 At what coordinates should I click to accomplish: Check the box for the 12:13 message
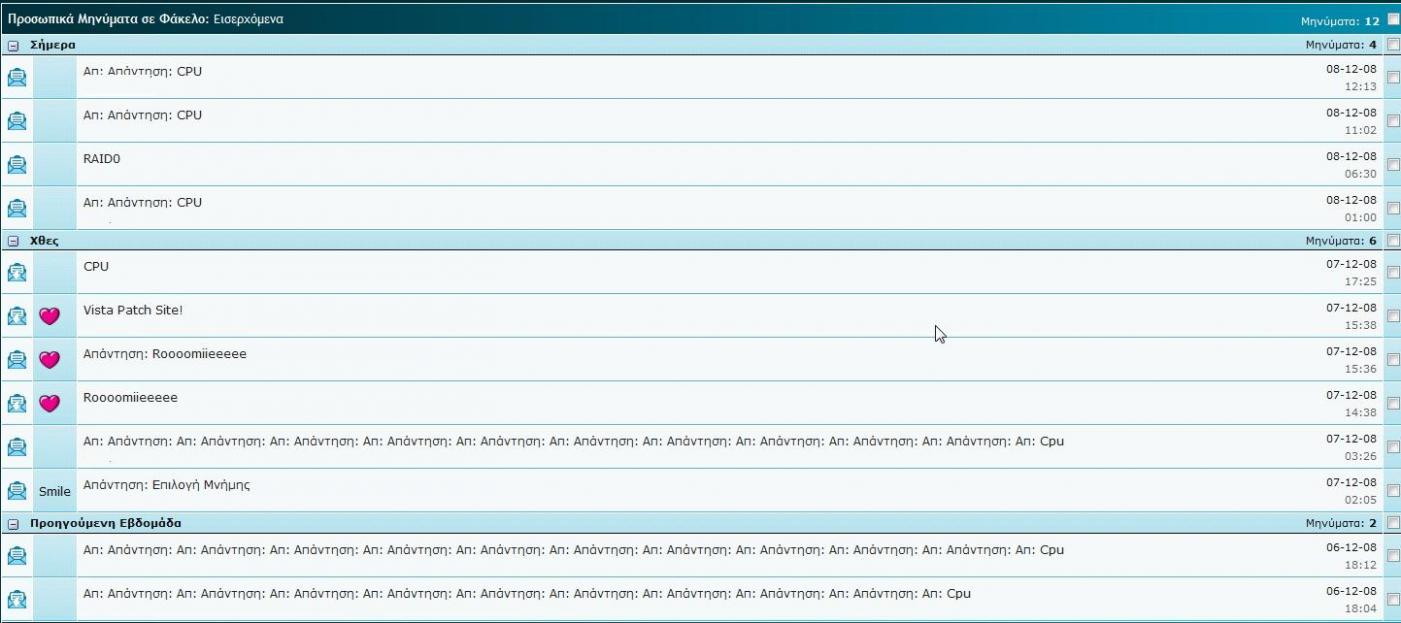click(1394, 79)
